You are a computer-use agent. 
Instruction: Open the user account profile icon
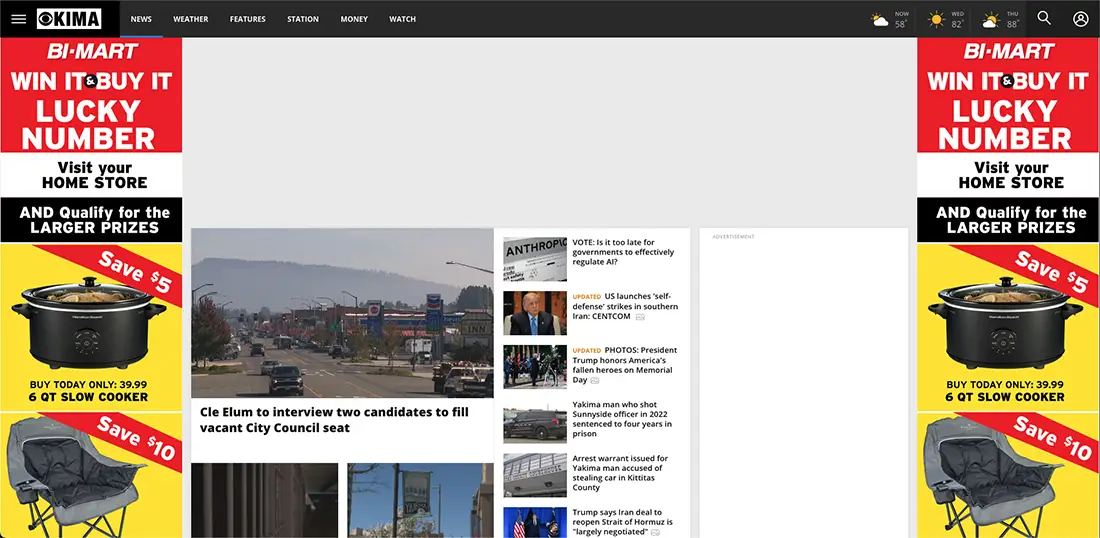pos(1080,19)
